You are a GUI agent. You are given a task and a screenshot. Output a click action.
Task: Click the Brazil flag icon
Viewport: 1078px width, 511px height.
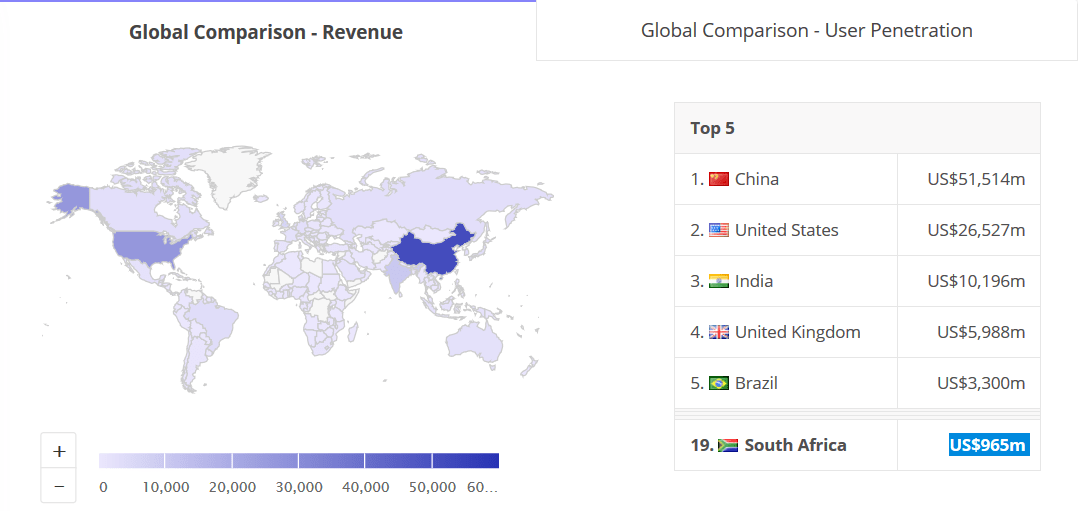pos(718,383)
